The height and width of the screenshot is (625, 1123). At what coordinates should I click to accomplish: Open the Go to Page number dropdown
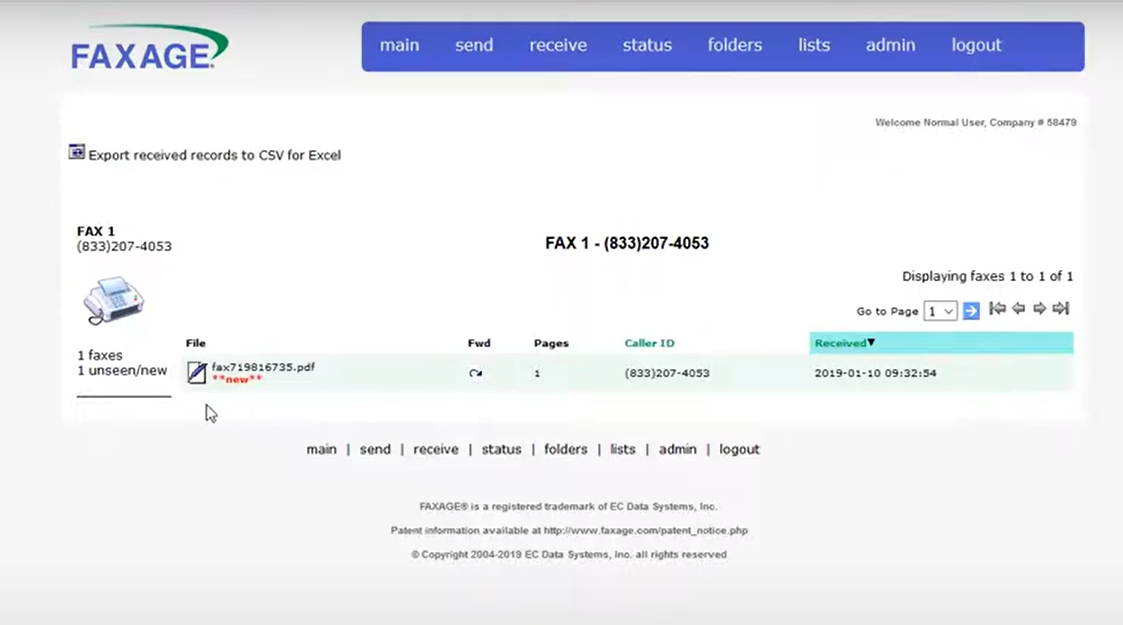[940, 310]
